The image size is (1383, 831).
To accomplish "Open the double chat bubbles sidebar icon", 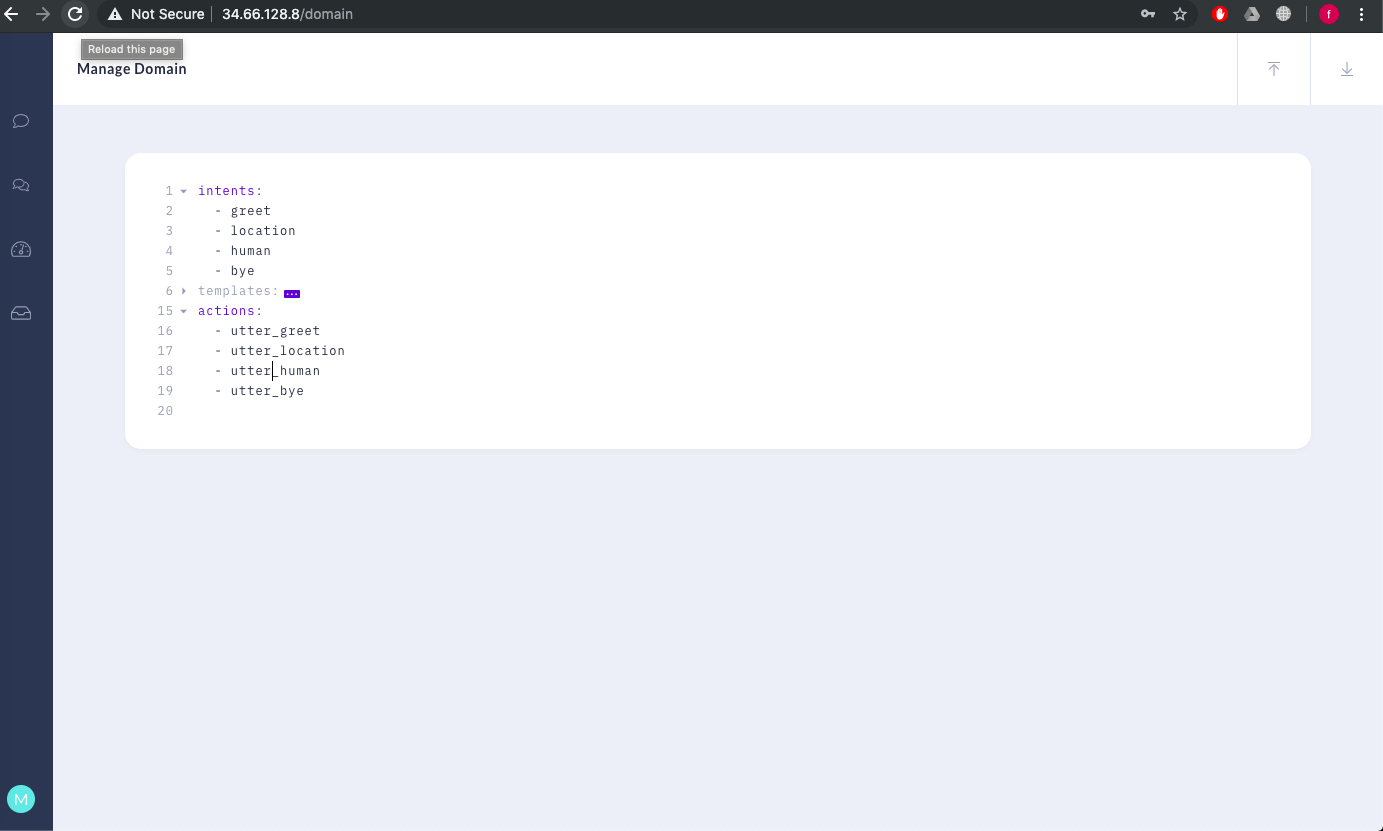I will pos(20,185).
